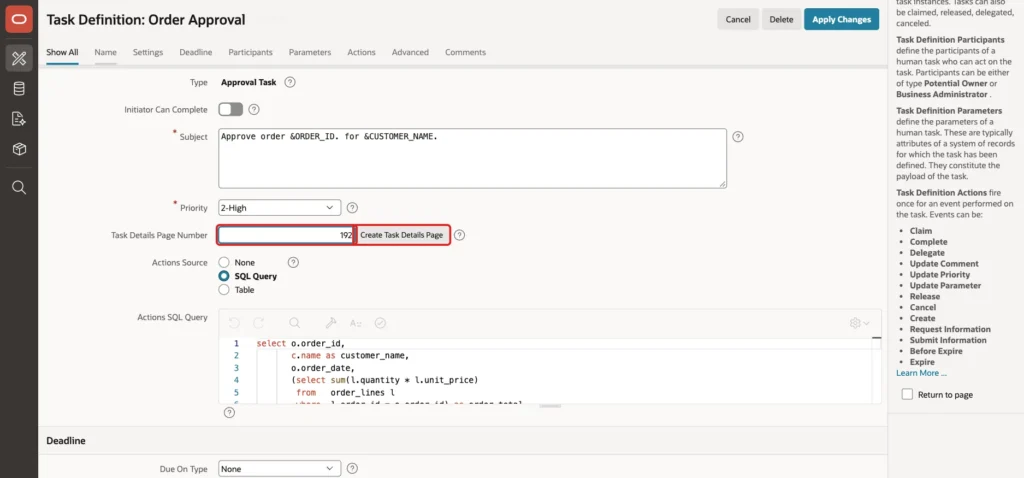Click the "Task Definition: Order Approval" title
This screenshot has height=478, width=1024.
pyautogui.click(x=146, y=20)
